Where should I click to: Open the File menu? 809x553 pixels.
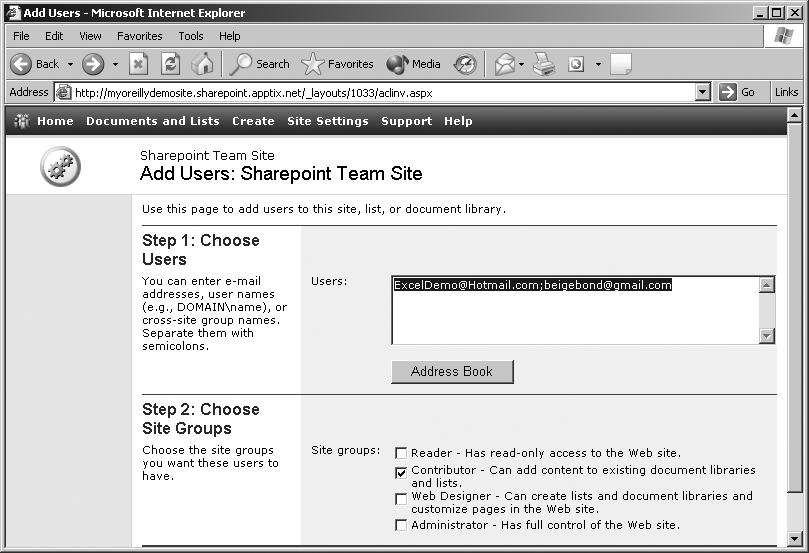21,36
